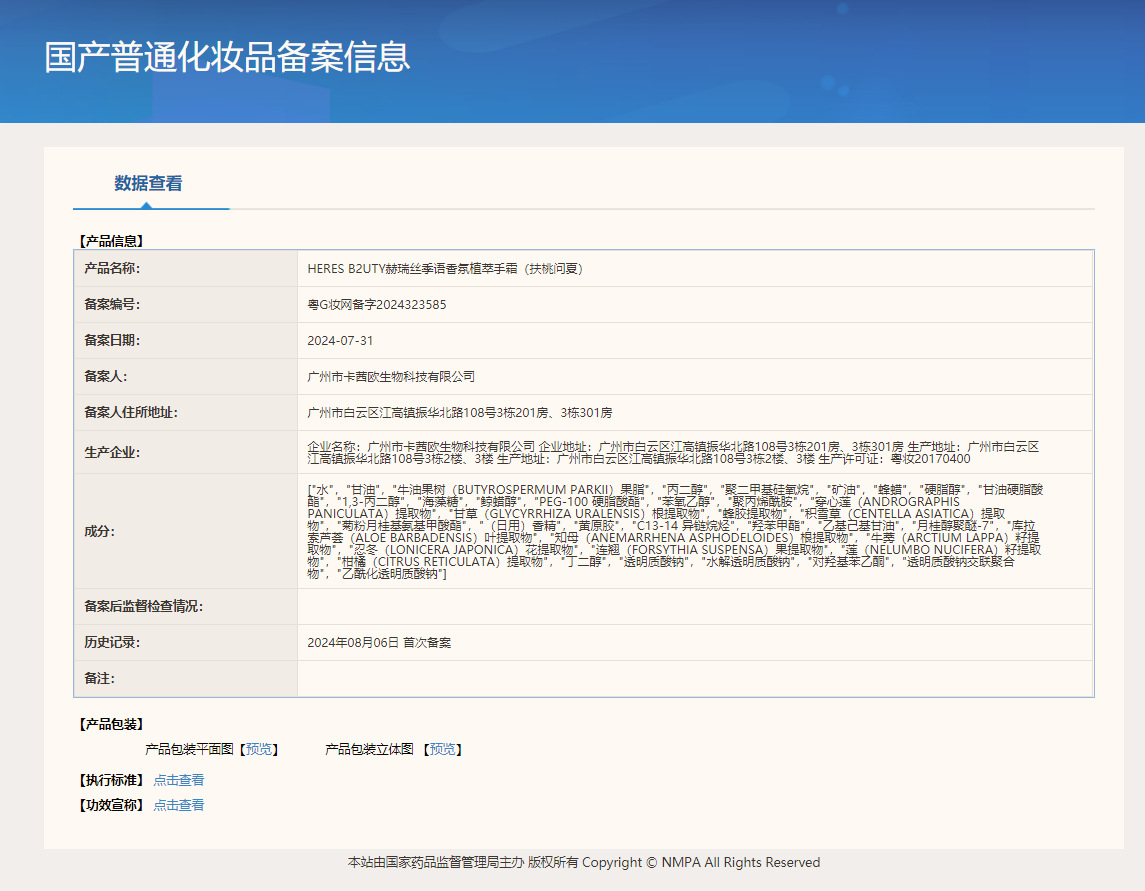Viewport: 1145px width, 891px height.
Task: Click the empty 备案后监督检查情况 value cell
Action: 694,606
